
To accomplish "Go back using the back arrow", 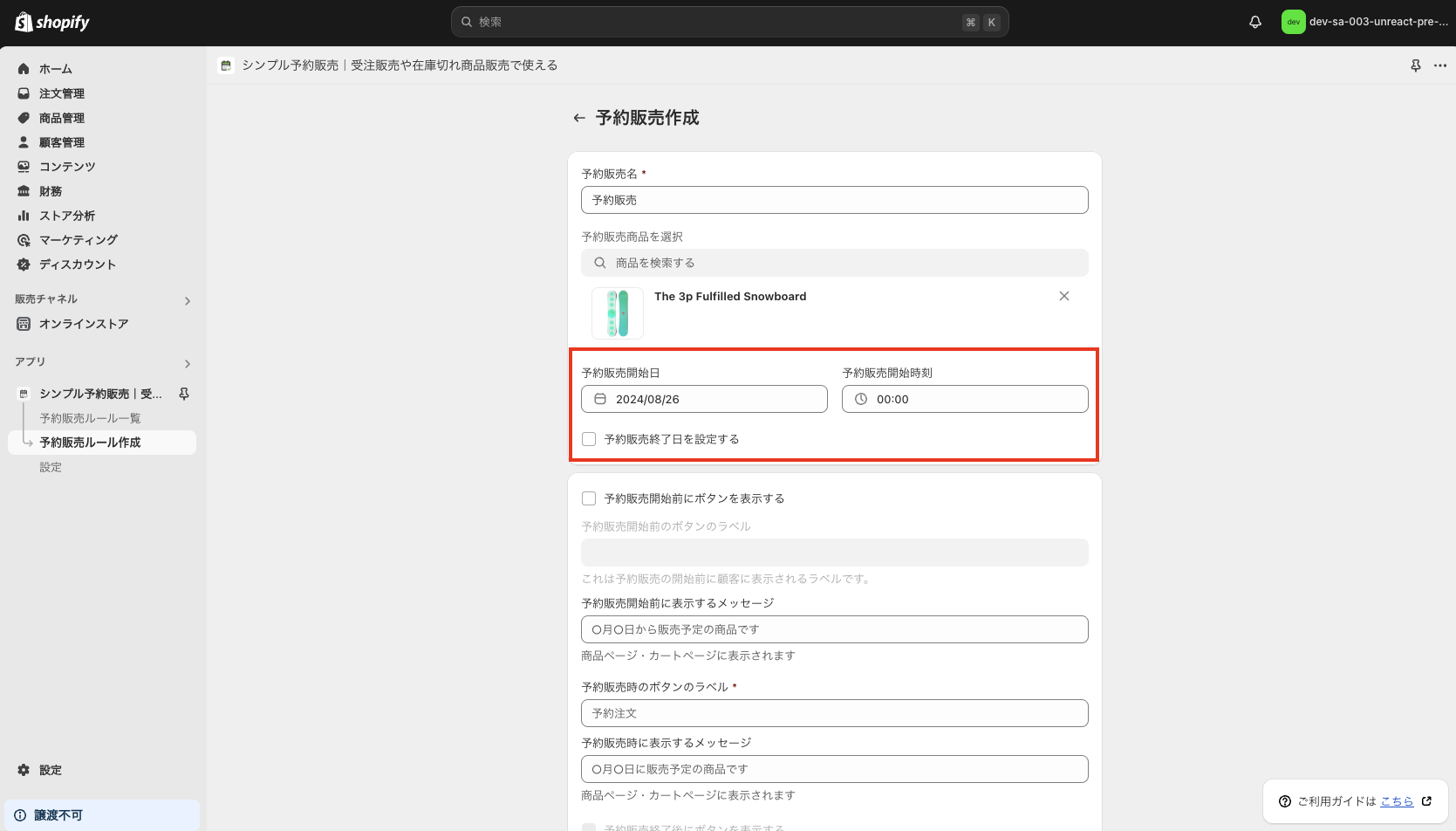I will point(578,117).
